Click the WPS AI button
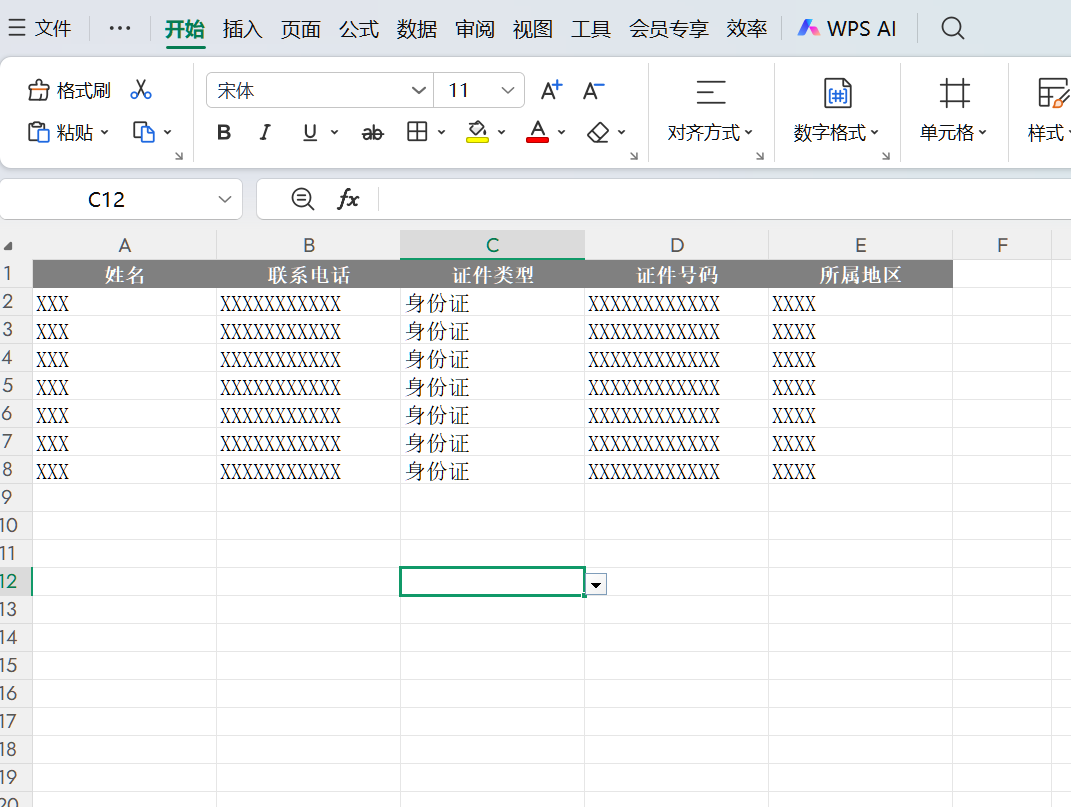 coord(847,29)
